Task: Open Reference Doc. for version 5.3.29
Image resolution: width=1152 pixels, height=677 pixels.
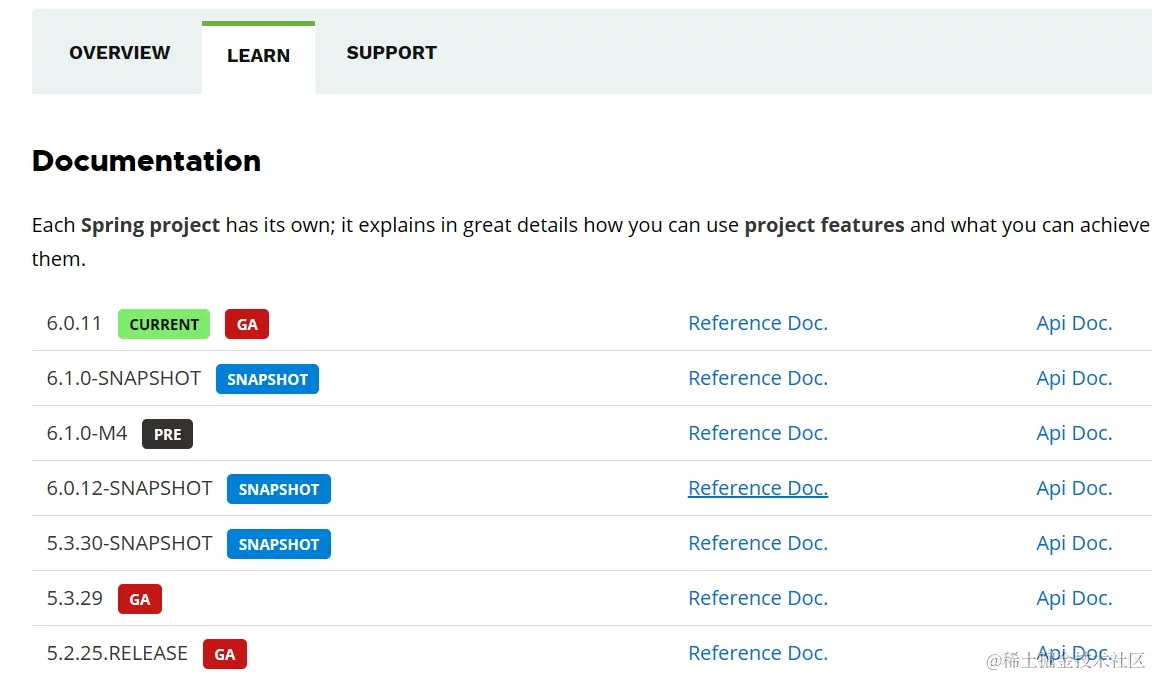Action: (x=757, y=598)
